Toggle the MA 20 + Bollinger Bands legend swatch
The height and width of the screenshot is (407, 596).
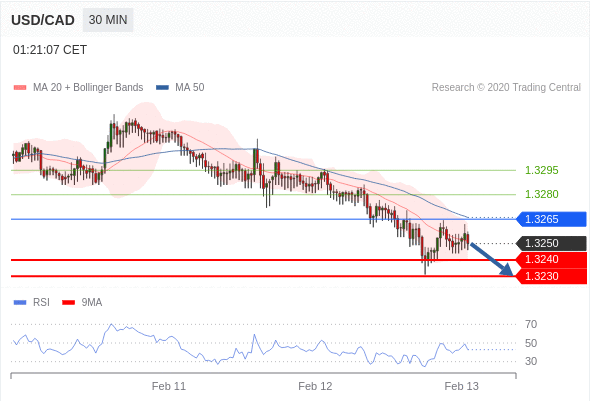(20, 87)
